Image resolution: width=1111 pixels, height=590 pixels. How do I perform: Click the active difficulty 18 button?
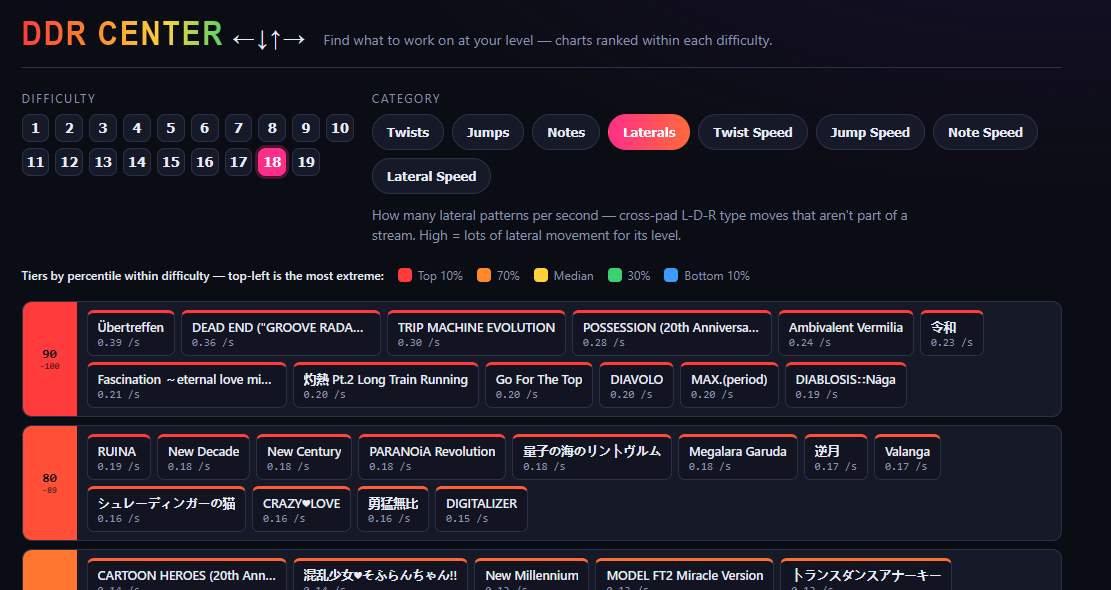[272, 162]
